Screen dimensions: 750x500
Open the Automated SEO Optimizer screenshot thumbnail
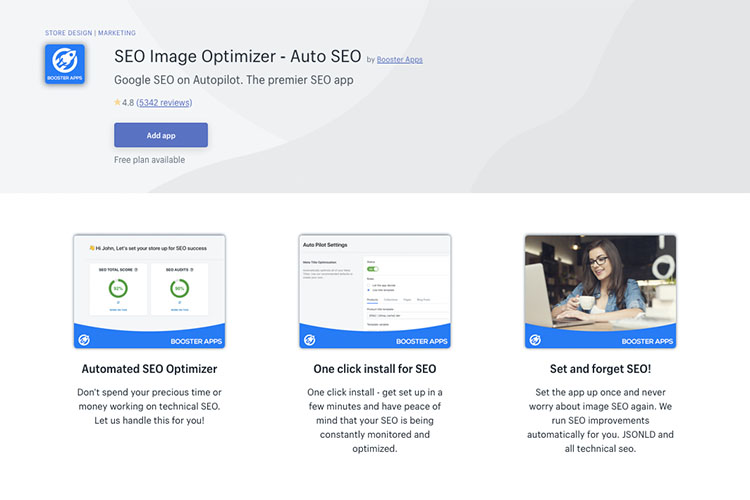[x=149, y=291]
